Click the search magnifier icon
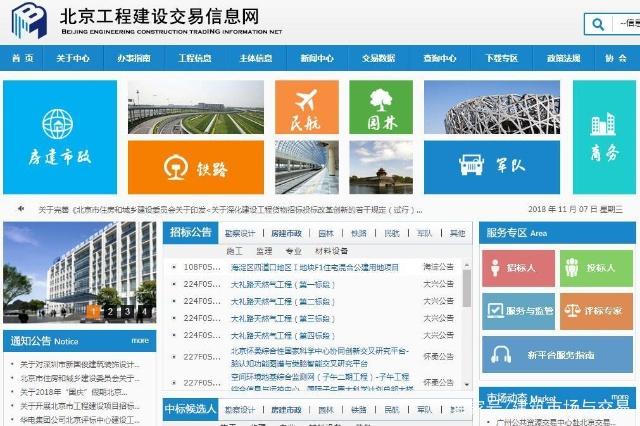The image size is (640, 426). click(598, 24)
